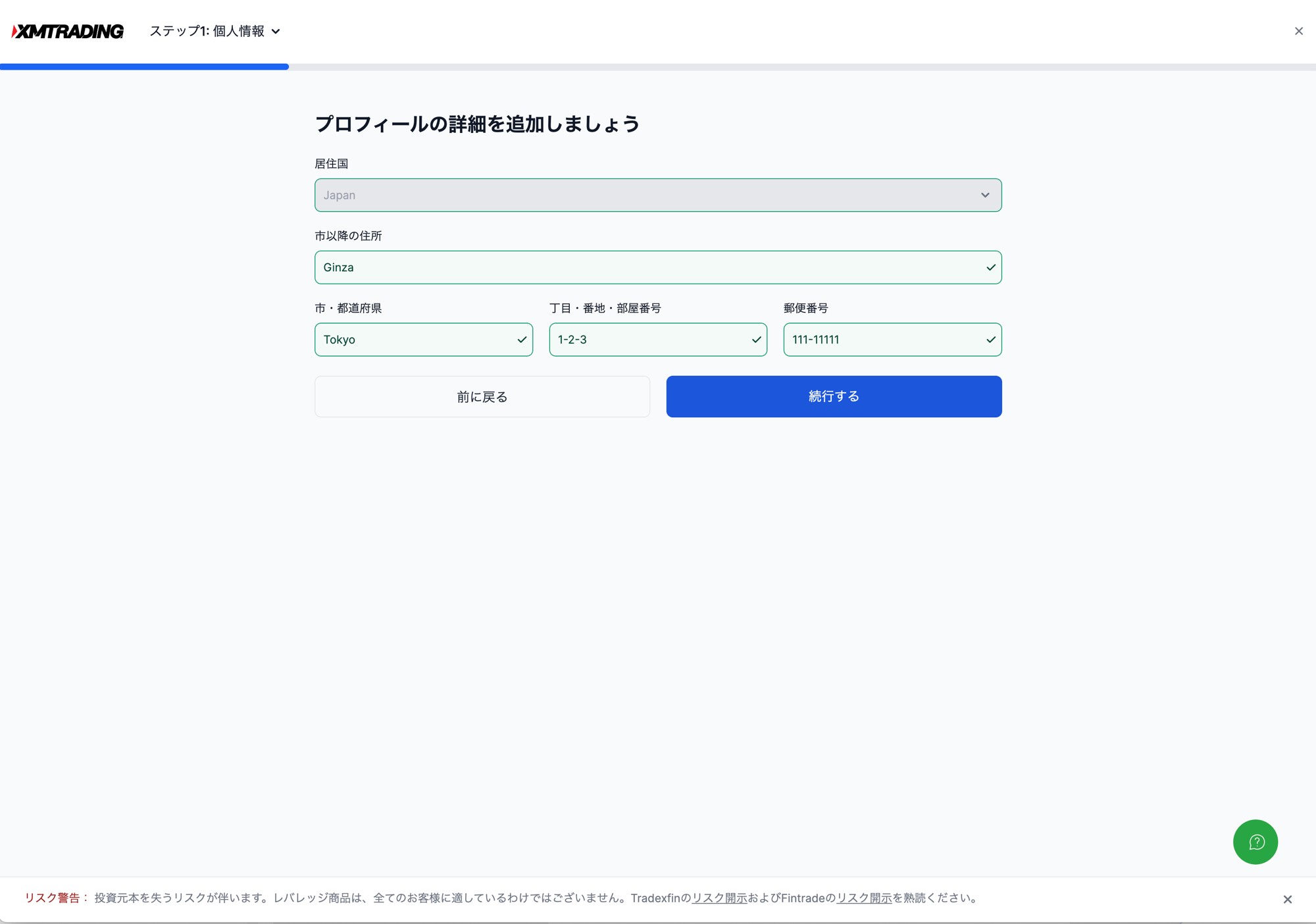
Task: Click the 郵便番号 label
Action: (805, 308)
